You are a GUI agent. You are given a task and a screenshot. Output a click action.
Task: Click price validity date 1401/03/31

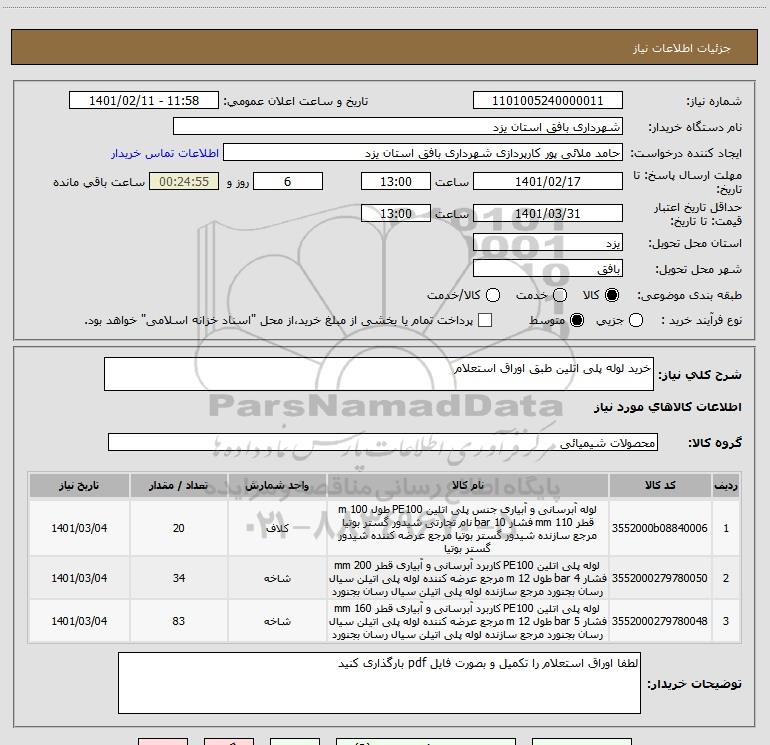point(548,214)
